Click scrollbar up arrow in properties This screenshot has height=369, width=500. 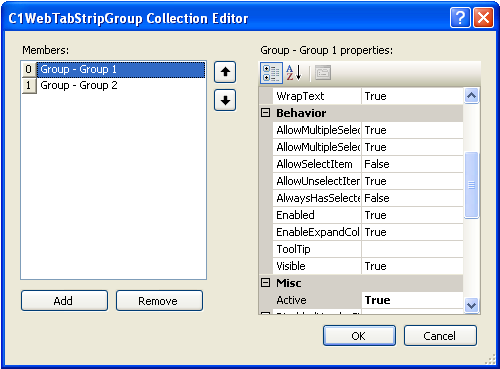[x=471, y=96]
